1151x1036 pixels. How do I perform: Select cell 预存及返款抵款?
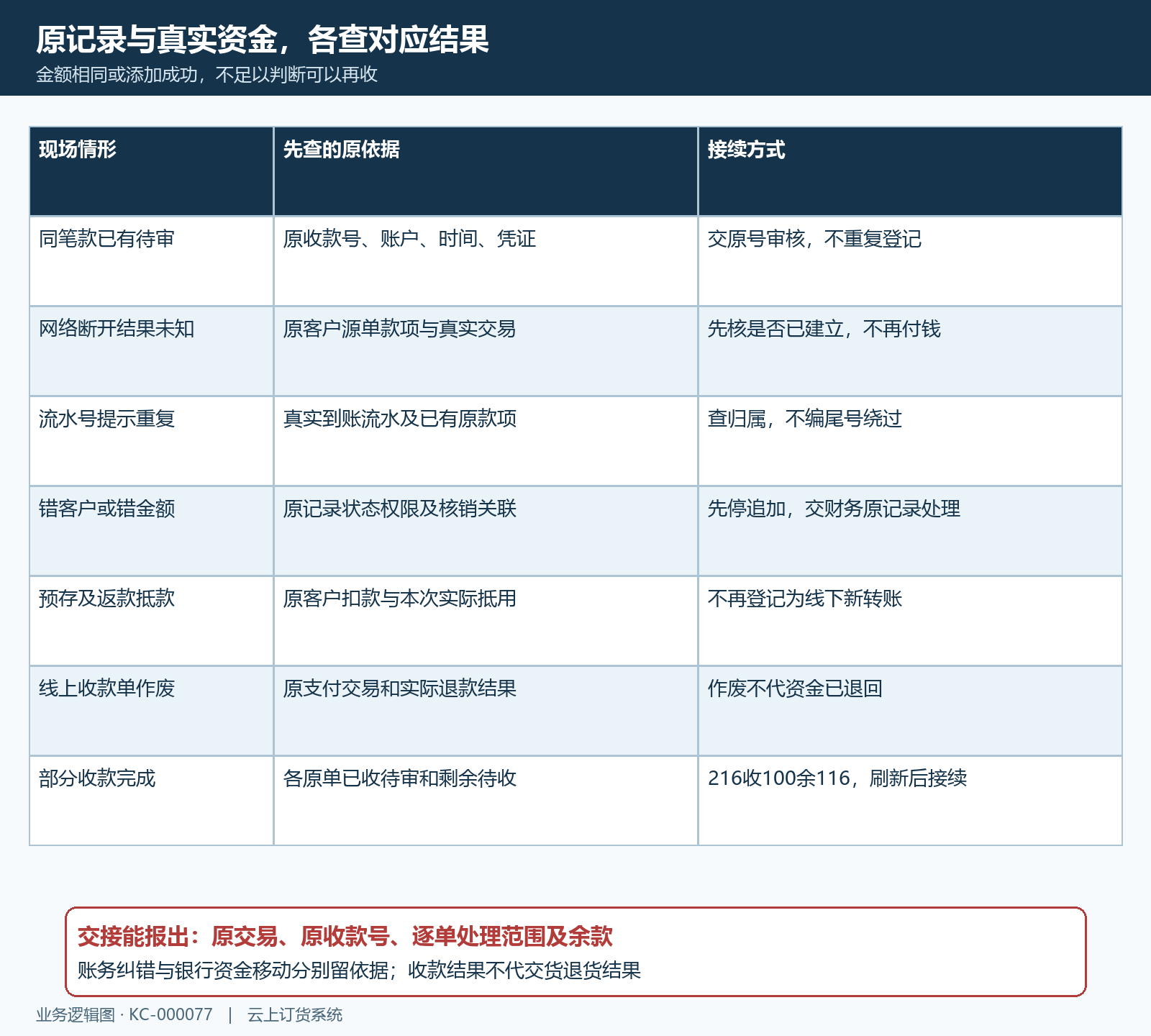tap(151, 621)
